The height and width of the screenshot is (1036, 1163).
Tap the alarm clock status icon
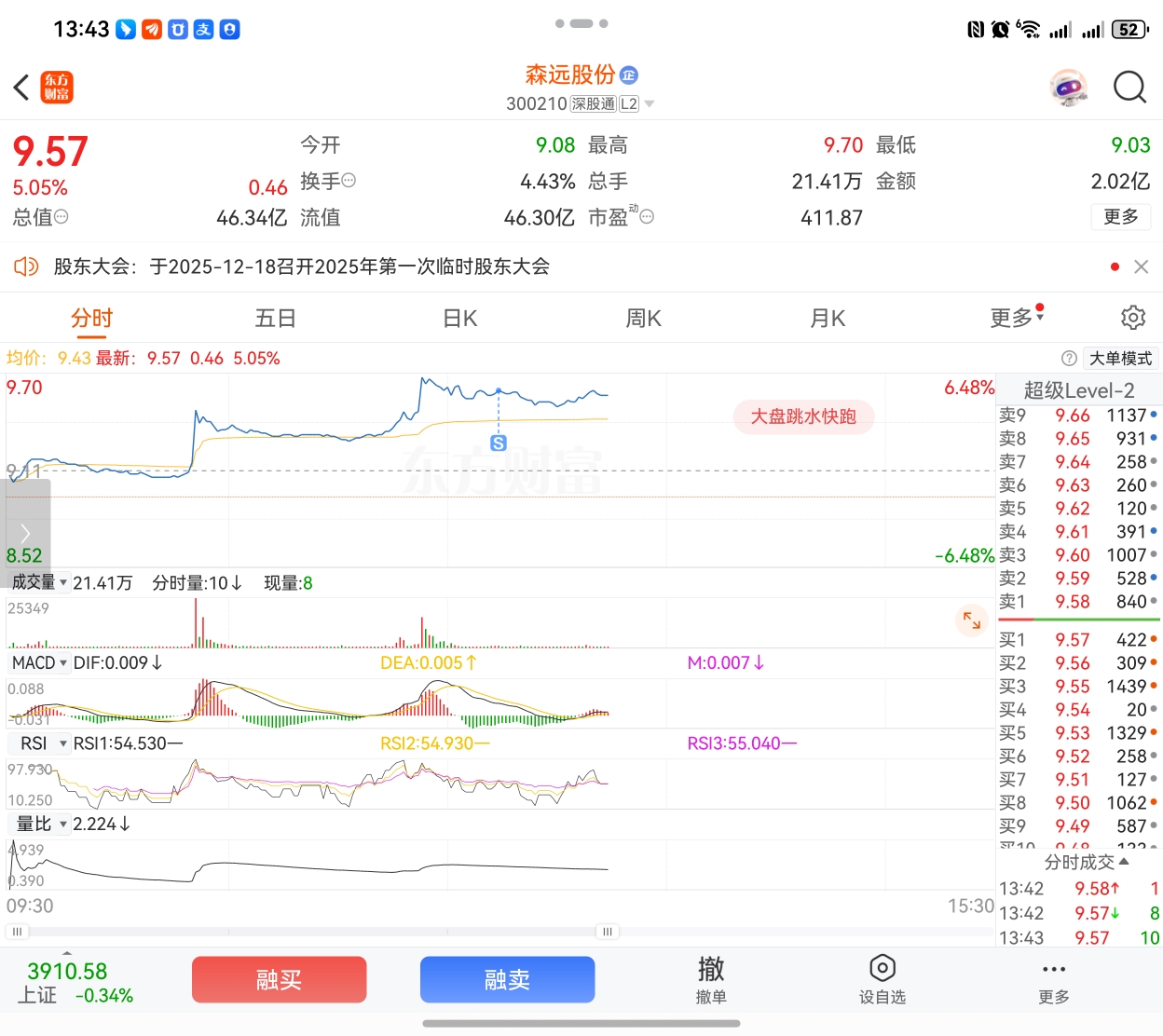click(1000, 30)
